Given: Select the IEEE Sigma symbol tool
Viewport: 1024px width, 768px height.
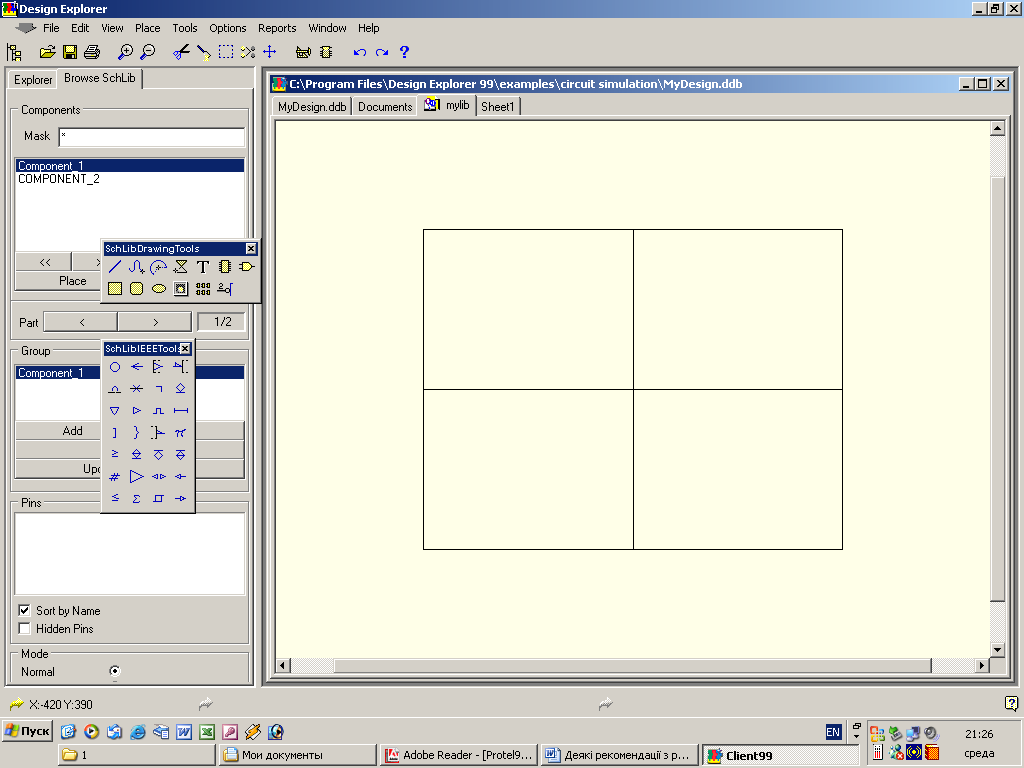Looking at the screenshot, I should click(x=136, y=498).
